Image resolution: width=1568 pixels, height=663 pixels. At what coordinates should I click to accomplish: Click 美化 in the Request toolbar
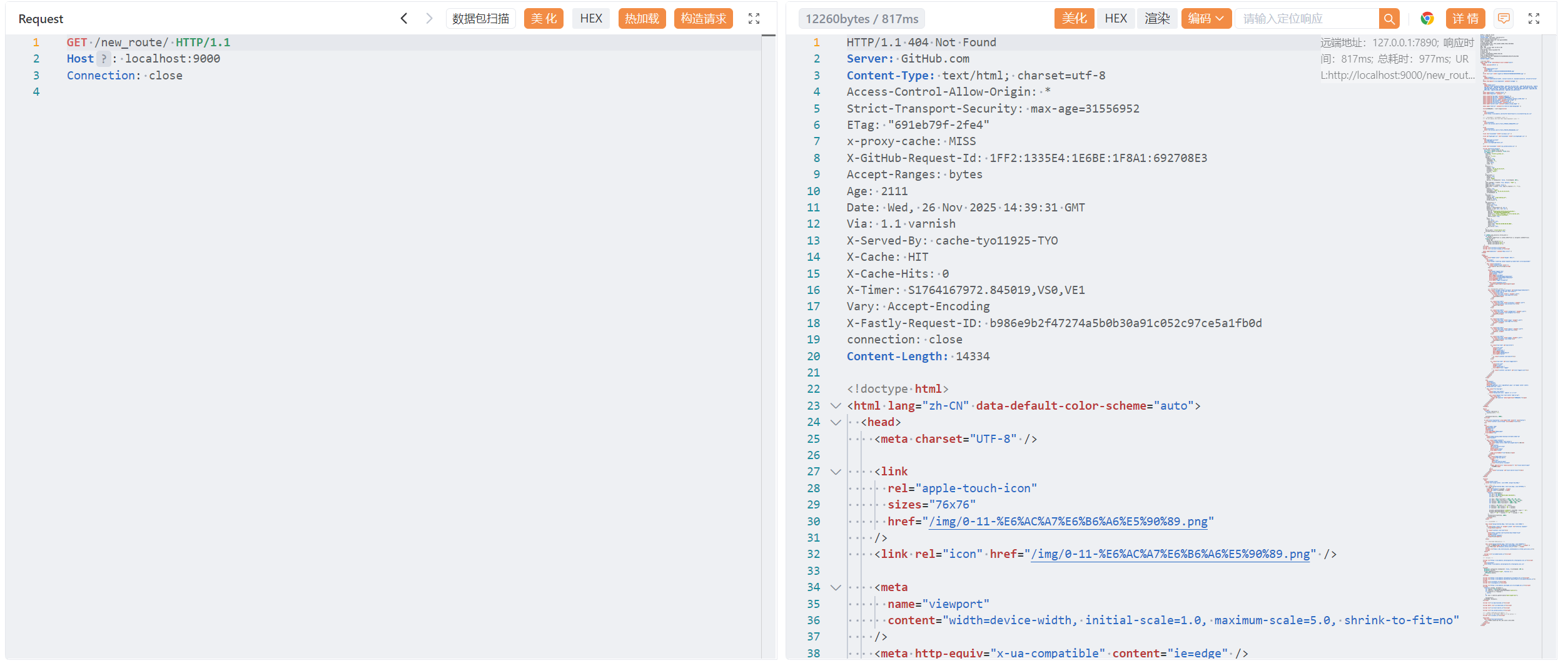pyautogui.click(x=544, y=19)
